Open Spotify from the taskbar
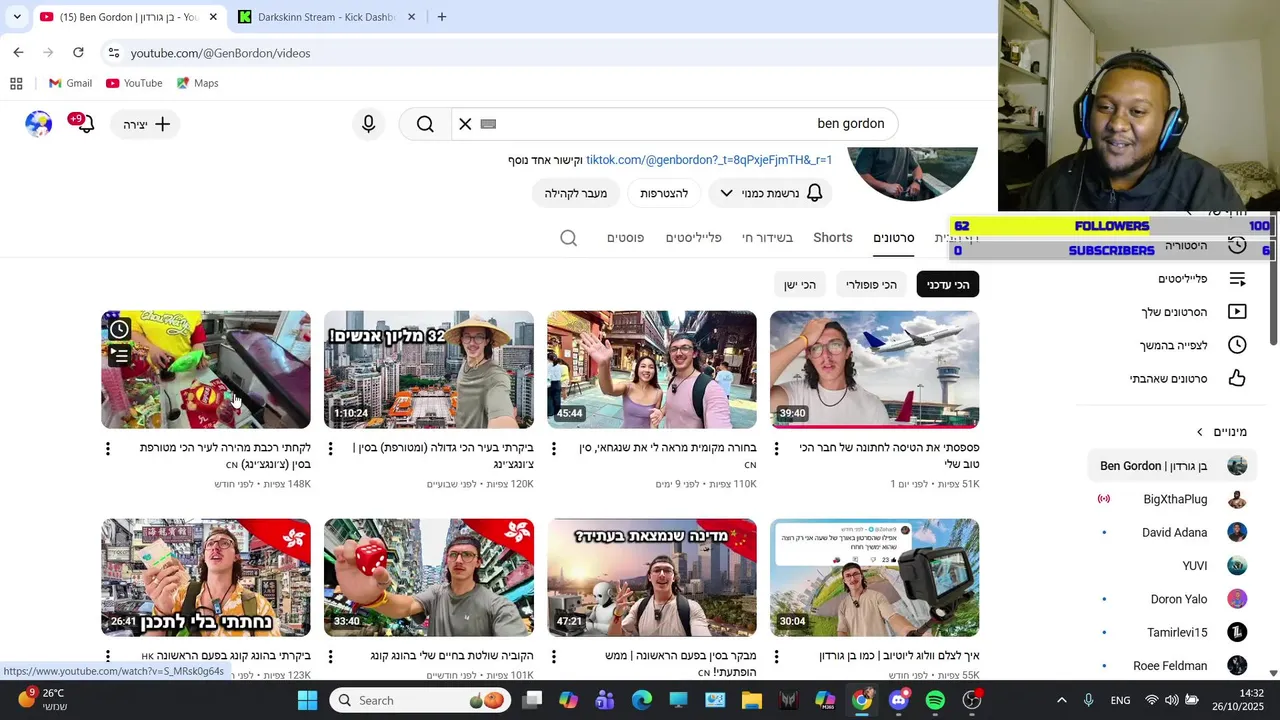 point(935,700)
